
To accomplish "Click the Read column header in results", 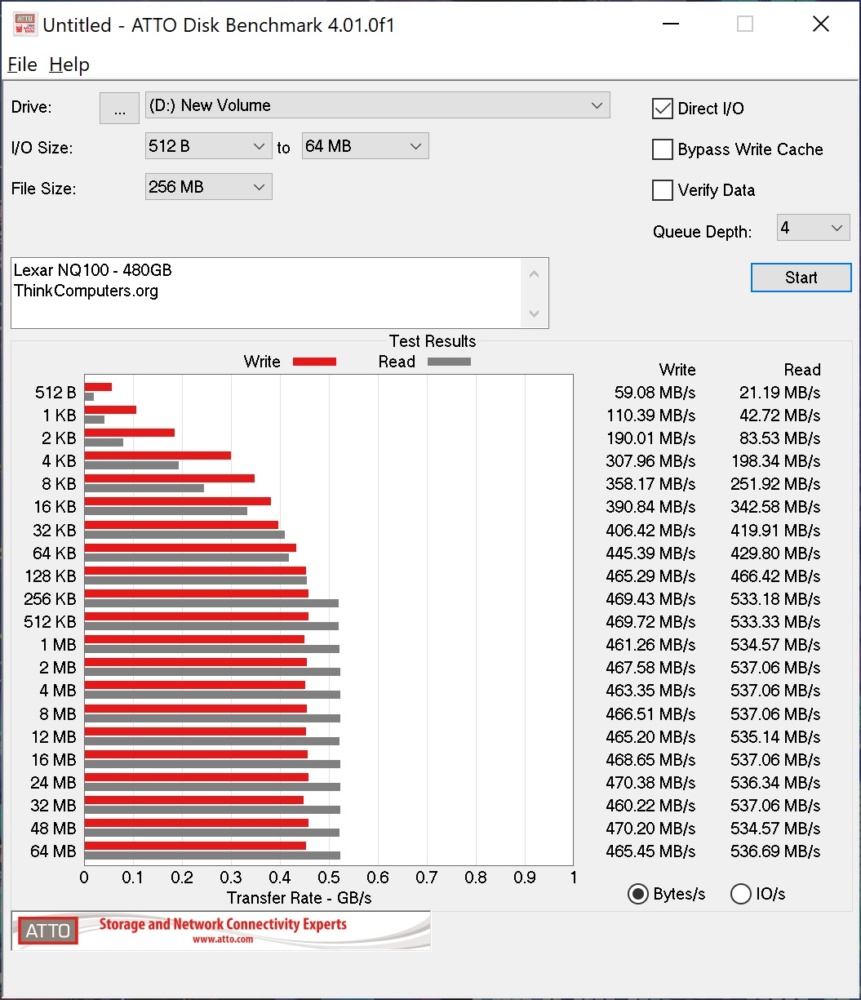I will (x=802, y=369).
